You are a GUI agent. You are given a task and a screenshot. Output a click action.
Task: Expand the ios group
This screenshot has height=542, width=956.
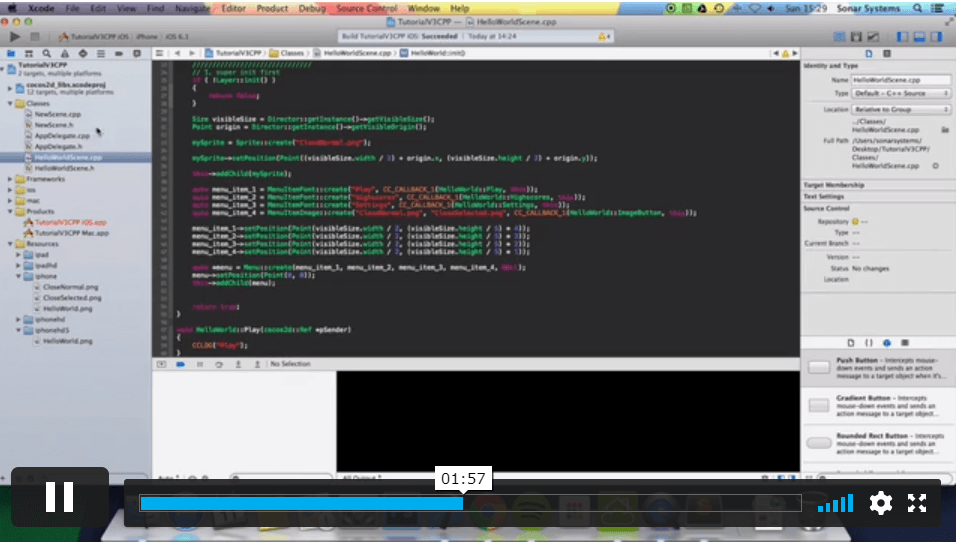[10, 190]
